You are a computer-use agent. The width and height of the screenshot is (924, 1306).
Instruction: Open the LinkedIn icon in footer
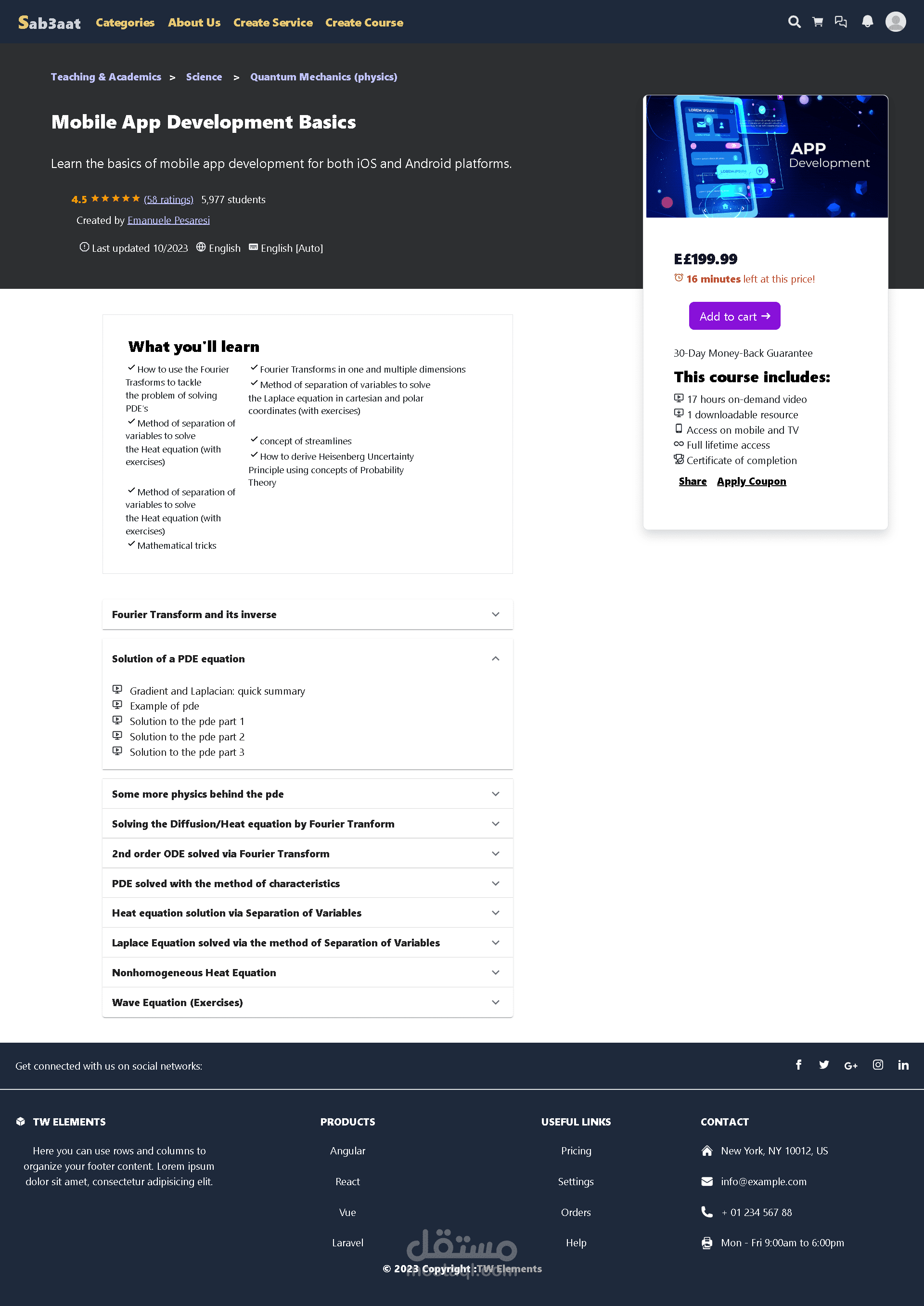click(x=903, y=1065)
